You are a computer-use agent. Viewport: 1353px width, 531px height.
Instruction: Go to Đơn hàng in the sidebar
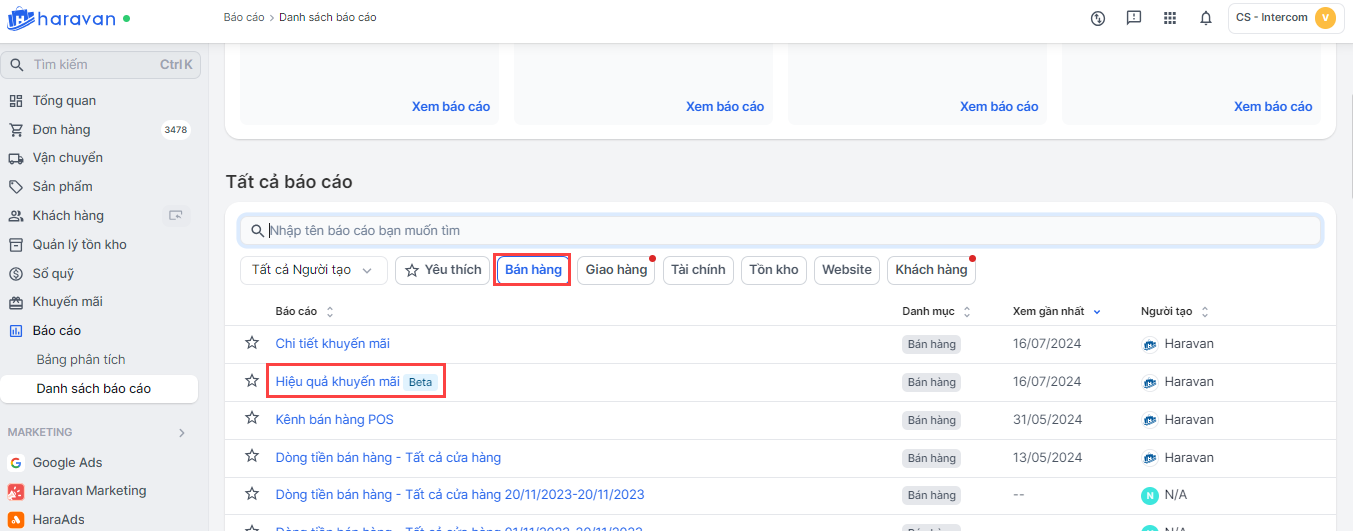point(61,129)
